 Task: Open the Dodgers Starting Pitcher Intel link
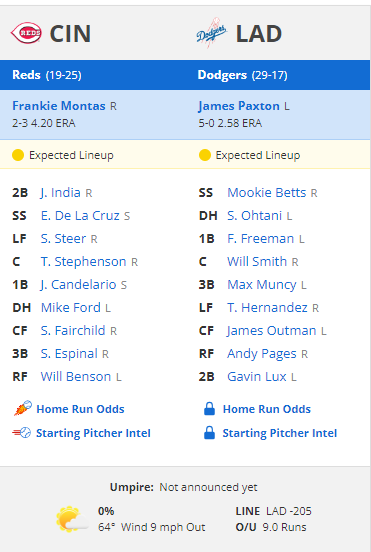coord(280,433)
